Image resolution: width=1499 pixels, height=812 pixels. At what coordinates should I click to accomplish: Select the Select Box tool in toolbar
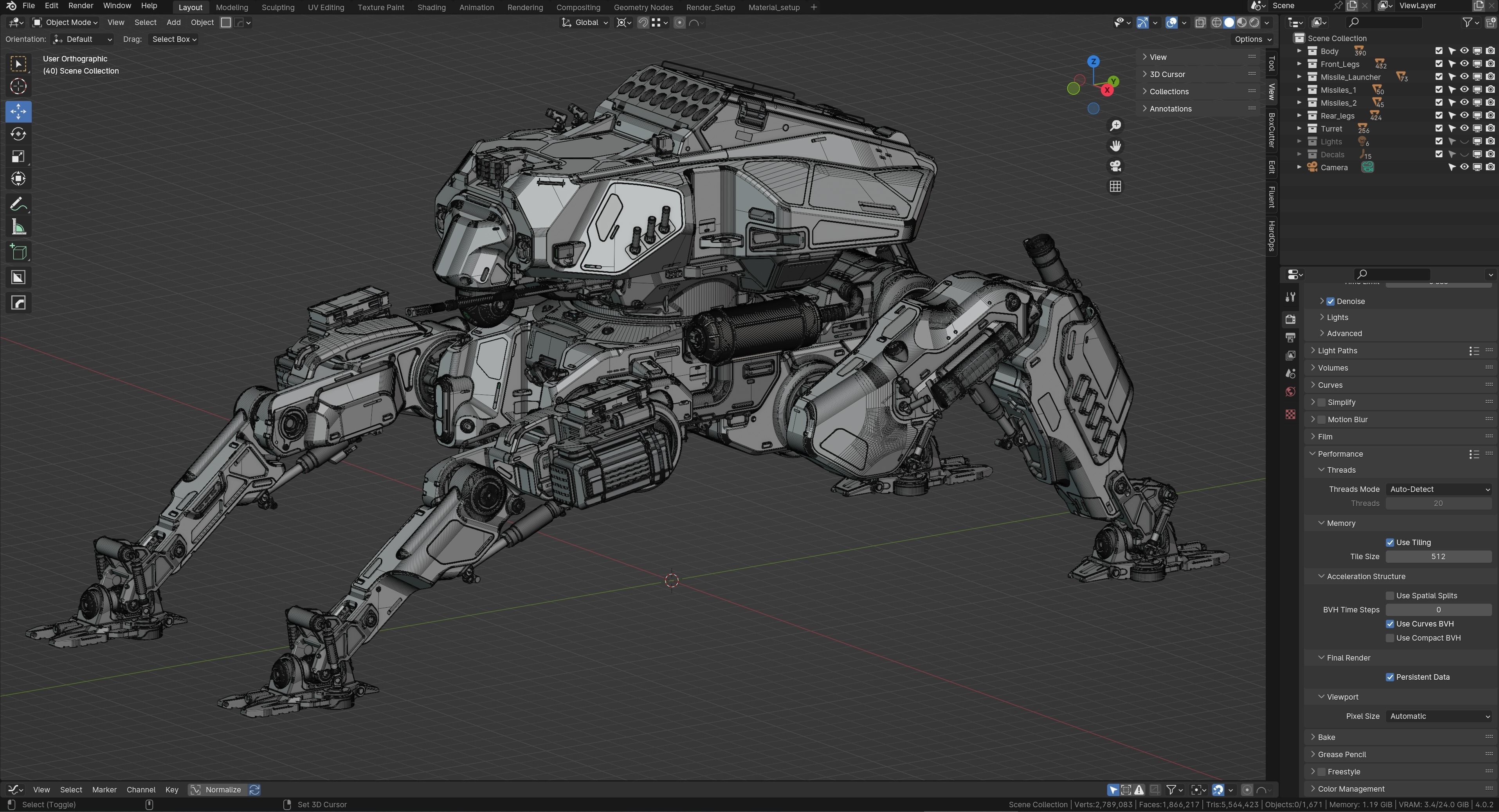pos(18,64)
